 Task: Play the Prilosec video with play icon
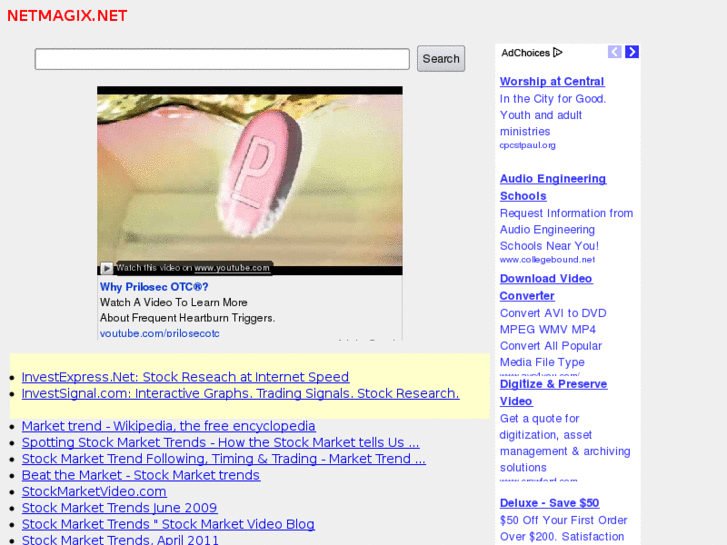point(106,268)
